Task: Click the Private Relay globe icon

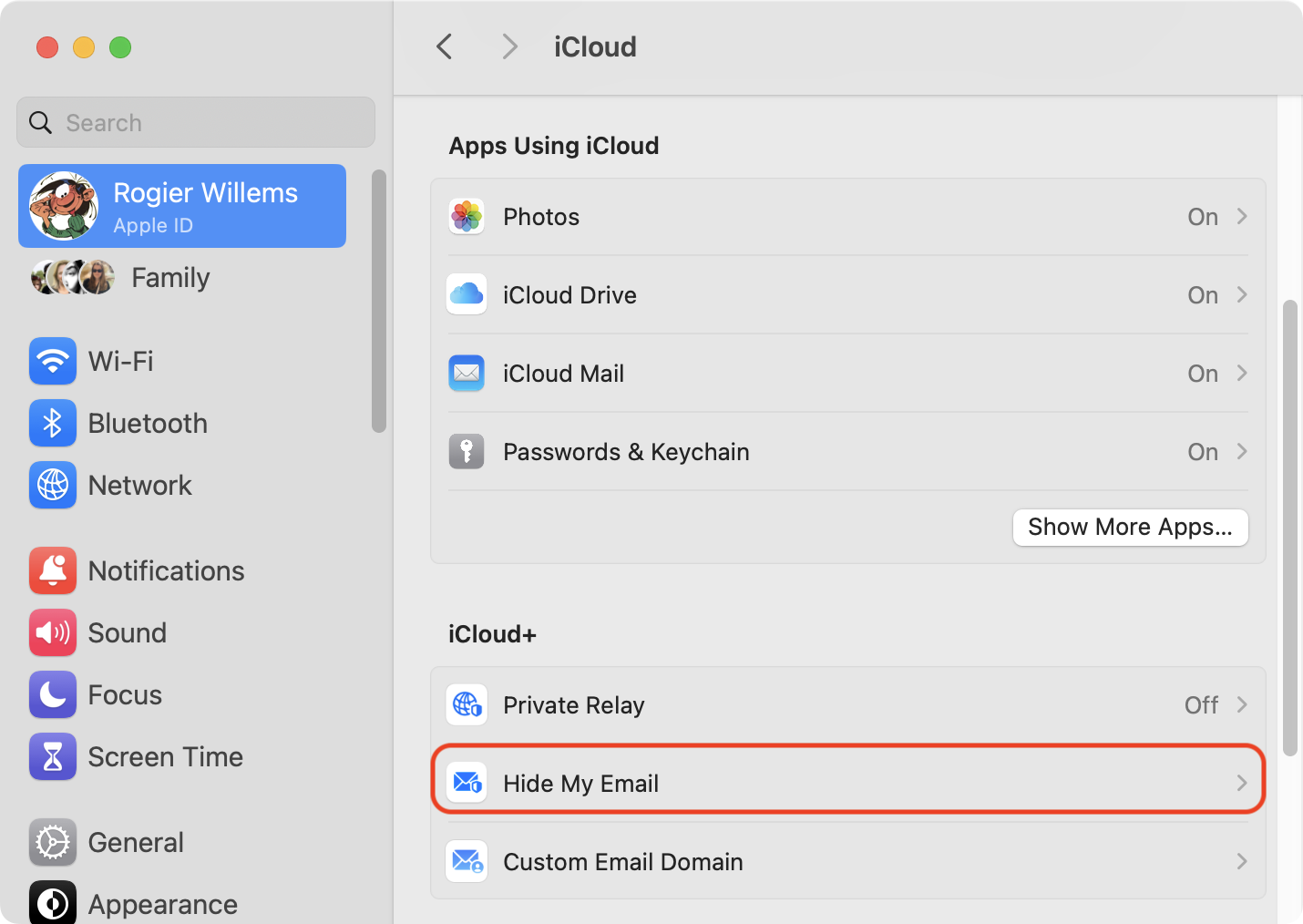Action: pyautogui.click(x=467, y=705)
